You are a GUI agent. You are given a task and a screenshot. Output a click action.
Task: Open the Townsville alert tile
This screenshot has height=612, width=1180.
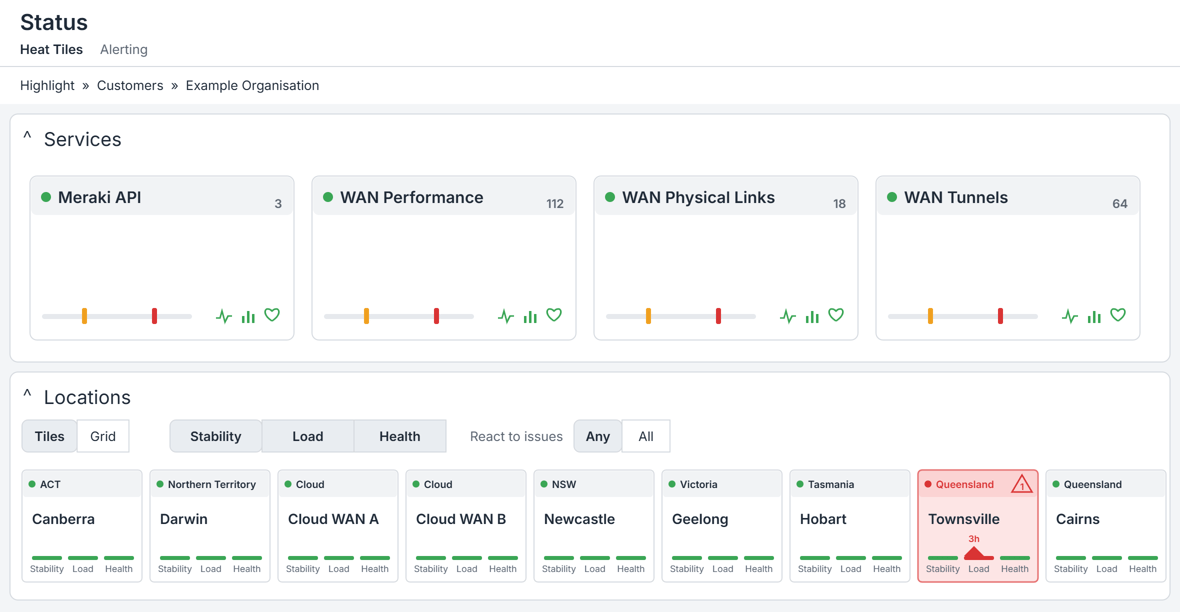click(978, 526)
